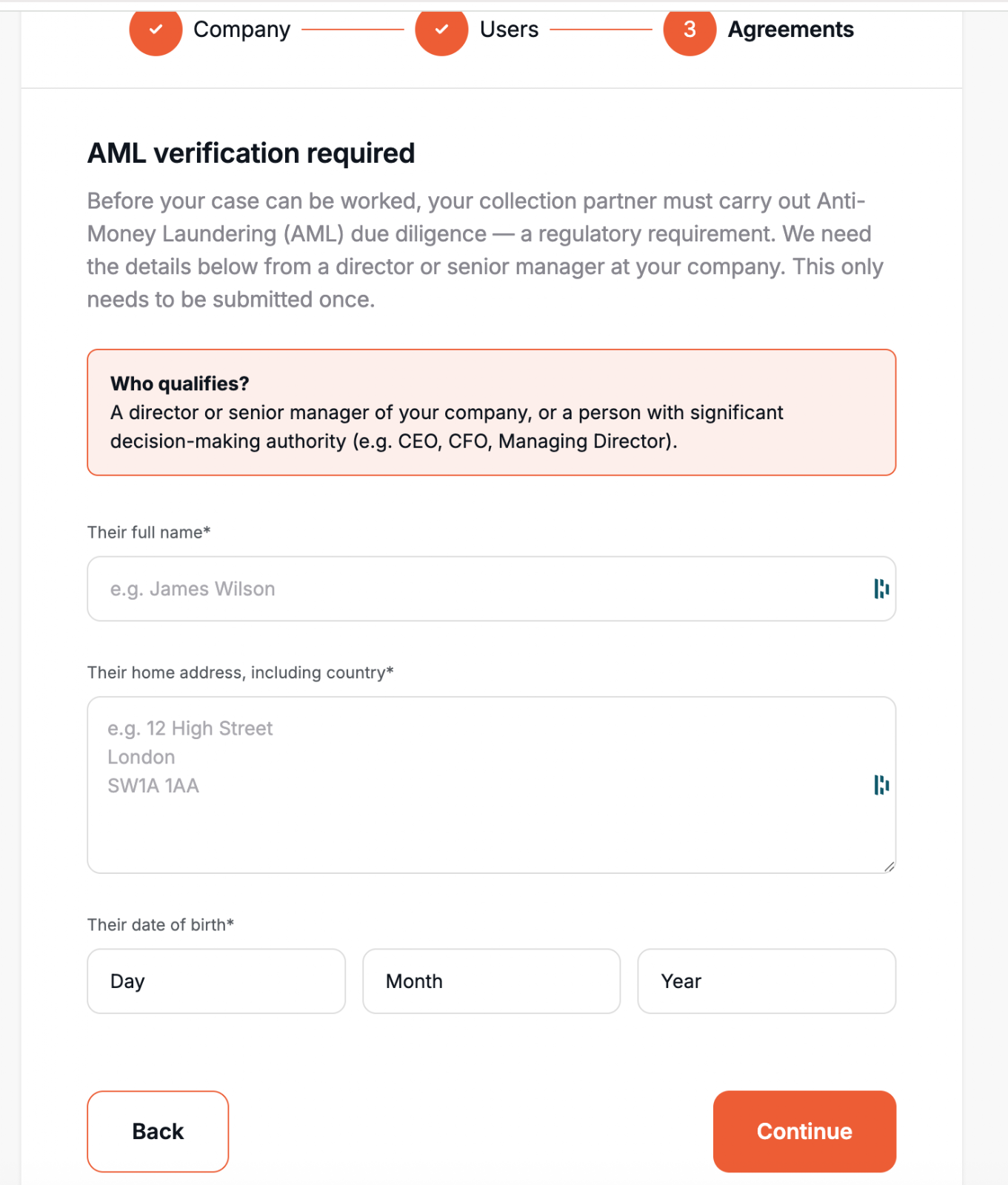Click the address textarea resize handle
This screenshot has width=1008, height=1185.
[889, 867]
